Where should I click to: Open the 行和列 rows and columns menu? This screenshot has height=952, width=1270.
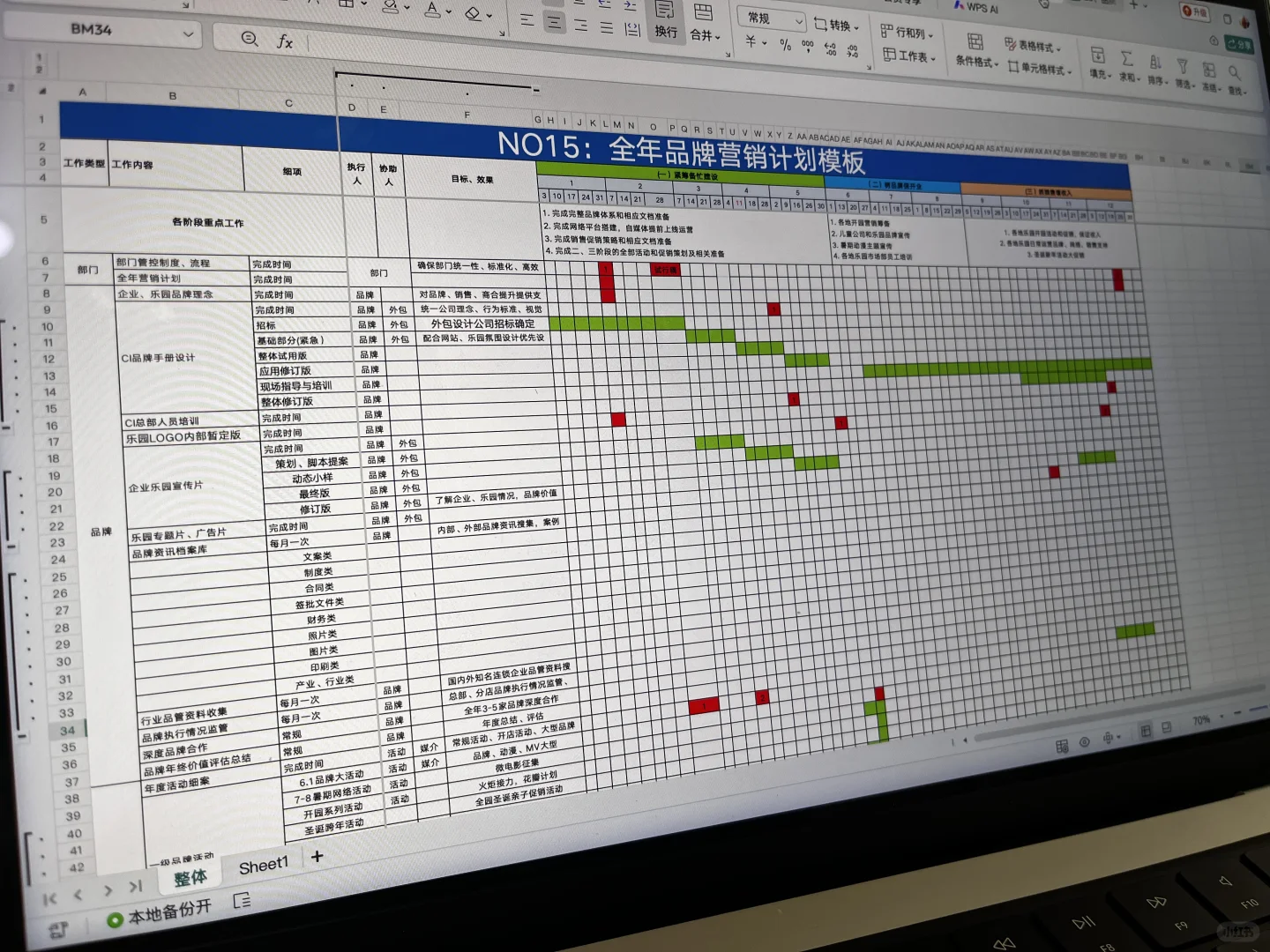tap(907, 33)
